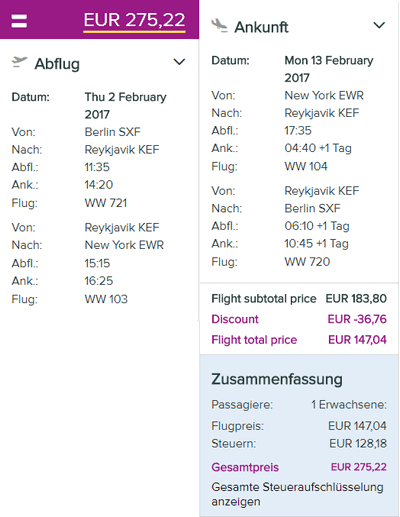This screenshot has width=400, height=517.
Task: Open the hamburger menu icon
Action: tap(19, 21)
